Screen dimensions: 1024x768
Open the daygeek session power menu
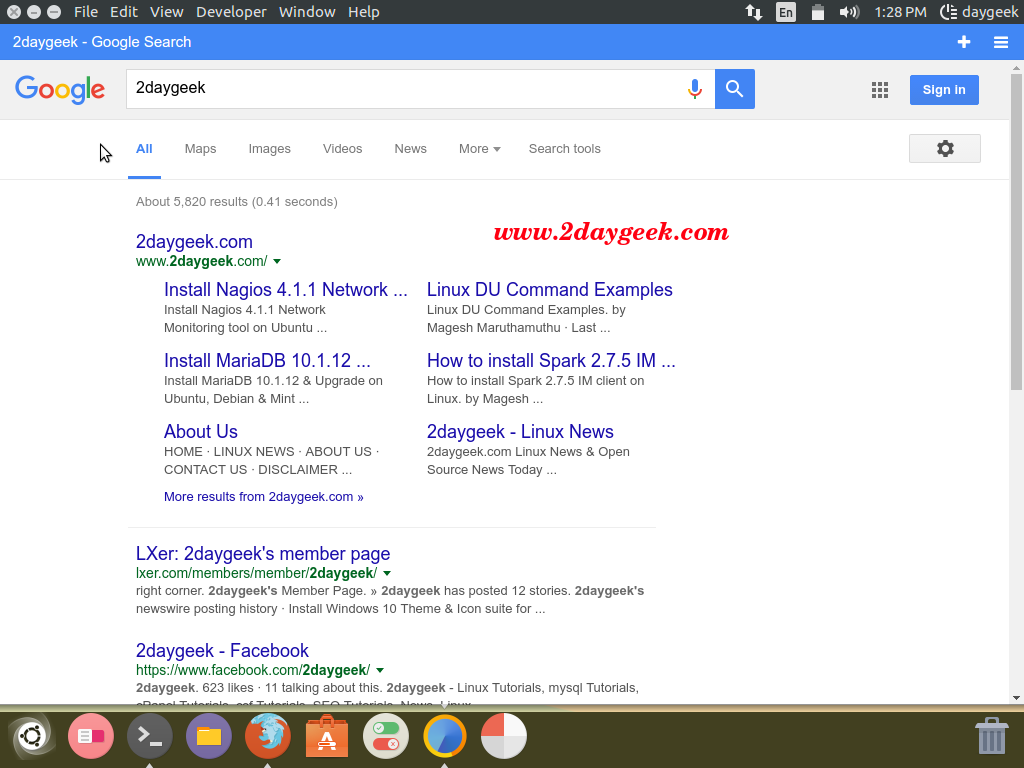pyautogui.click(x=978, y=12)
